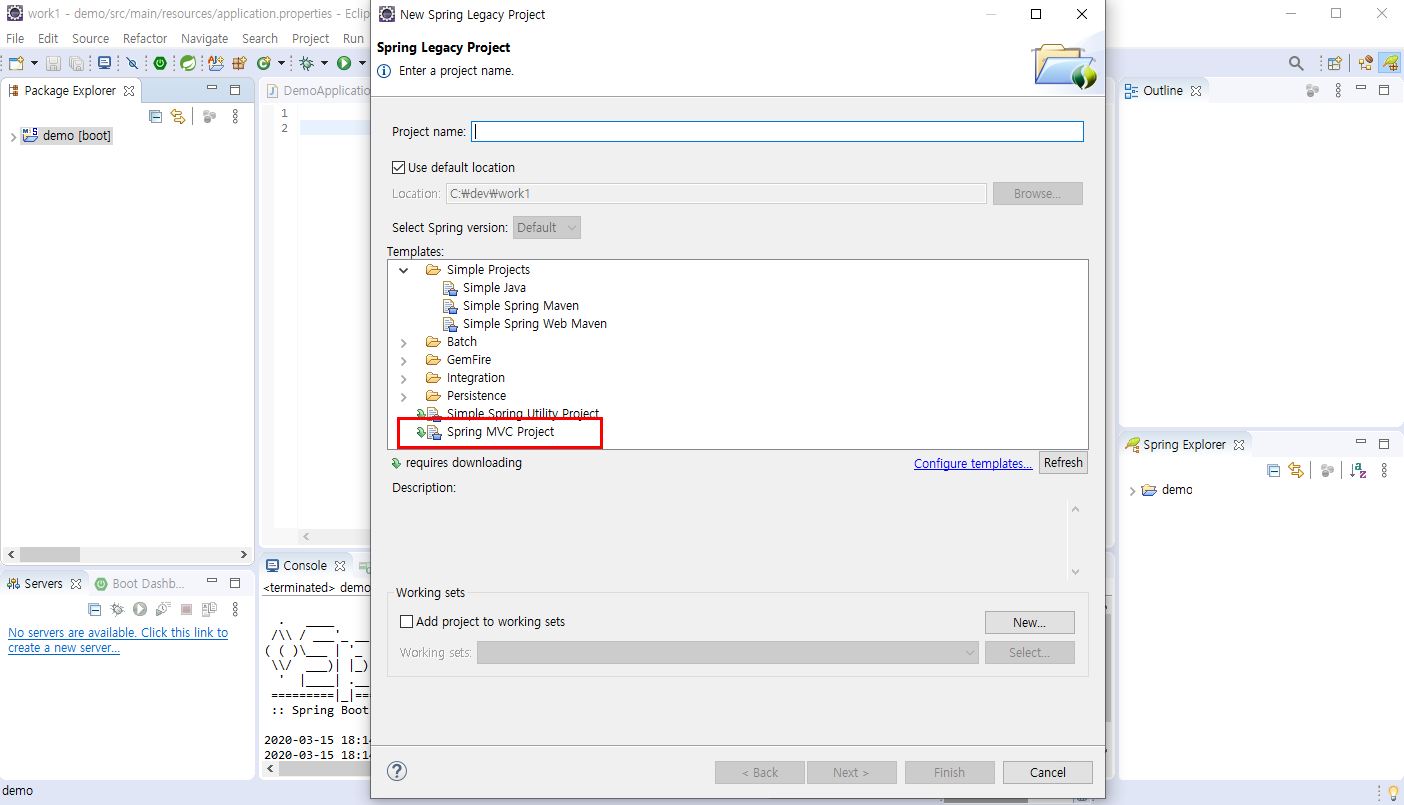Open the Outline view menu

coord(1339,90)
